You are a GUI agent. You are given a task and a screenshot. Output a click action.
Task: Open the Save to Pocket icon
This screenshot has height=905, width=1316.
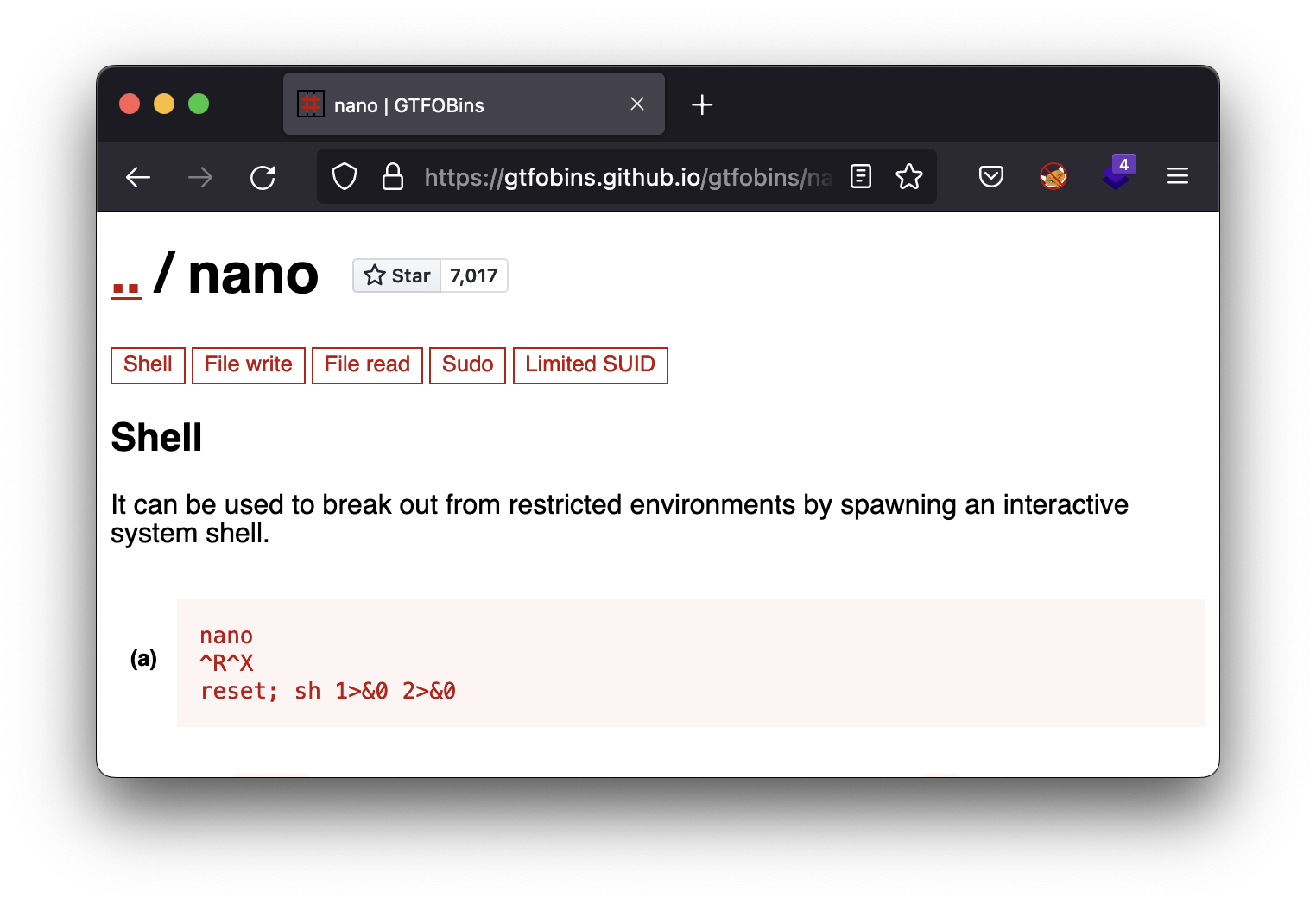991,177
